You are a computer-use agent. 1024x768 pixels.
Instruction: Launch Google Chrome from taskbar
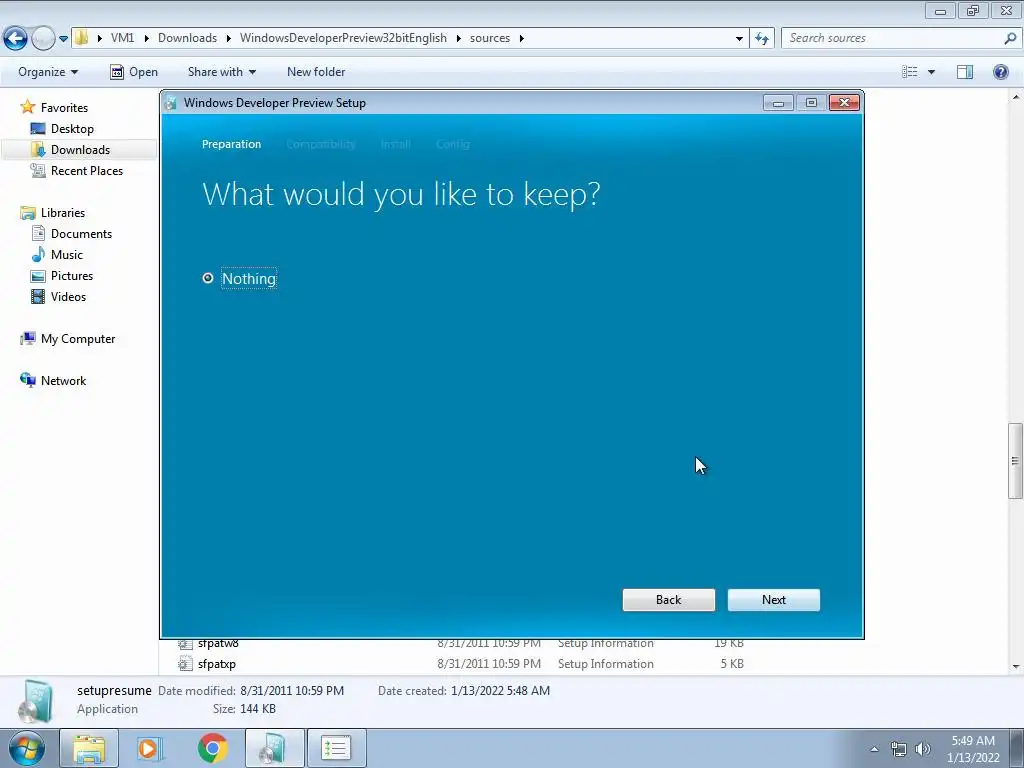tap(212, 748)
